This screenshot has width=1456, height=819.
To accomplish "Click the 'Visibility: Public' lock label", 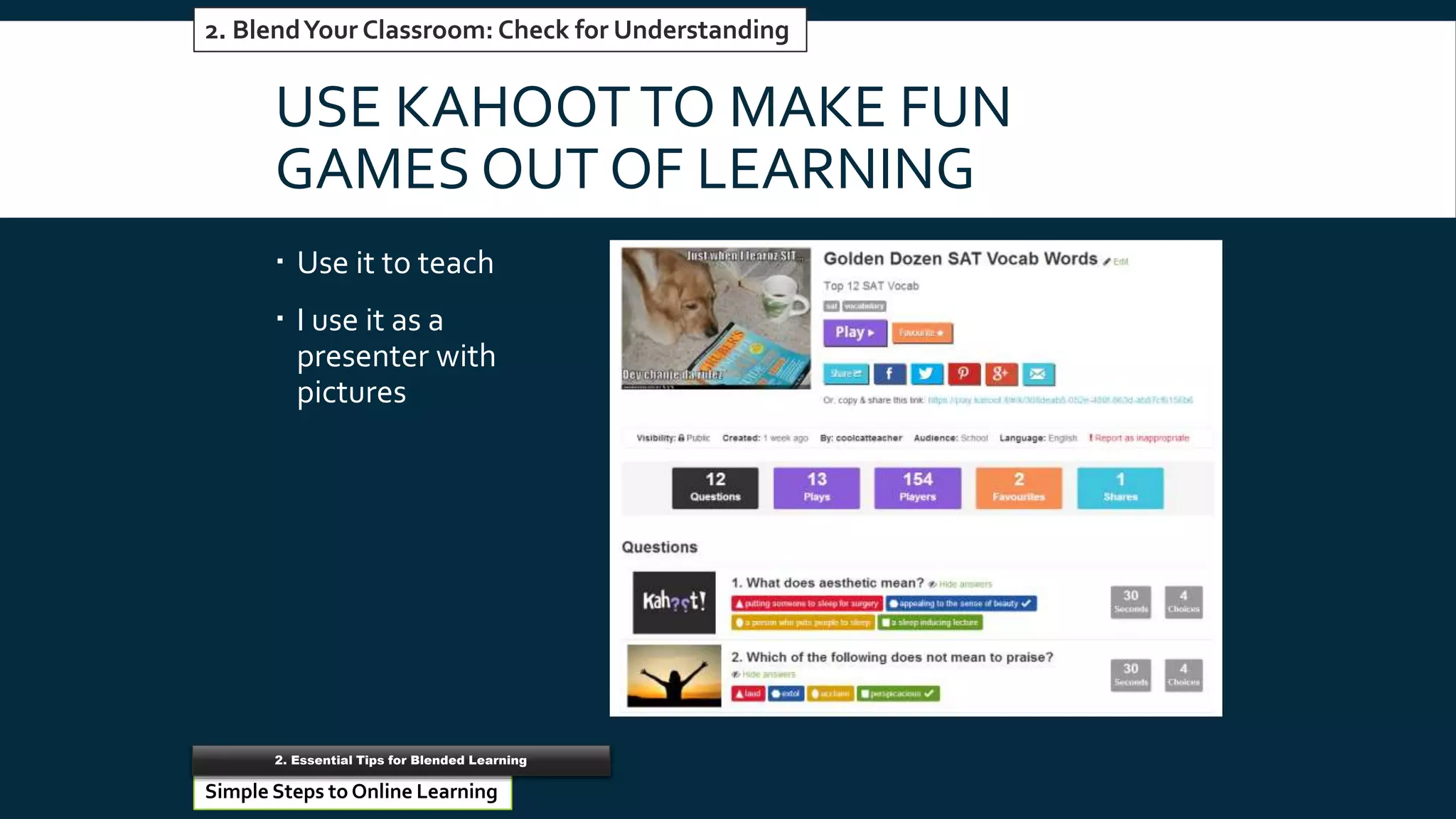I will pyautogui.click(x=673, y=438).
